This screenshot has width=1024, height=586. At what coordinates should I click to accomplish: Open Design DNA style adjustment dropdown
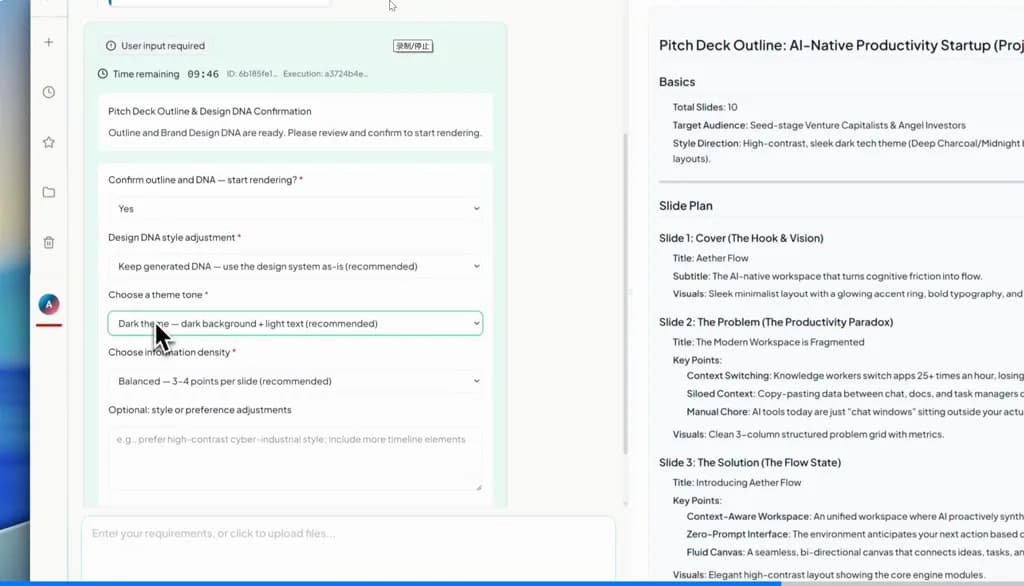pos(295,266)
